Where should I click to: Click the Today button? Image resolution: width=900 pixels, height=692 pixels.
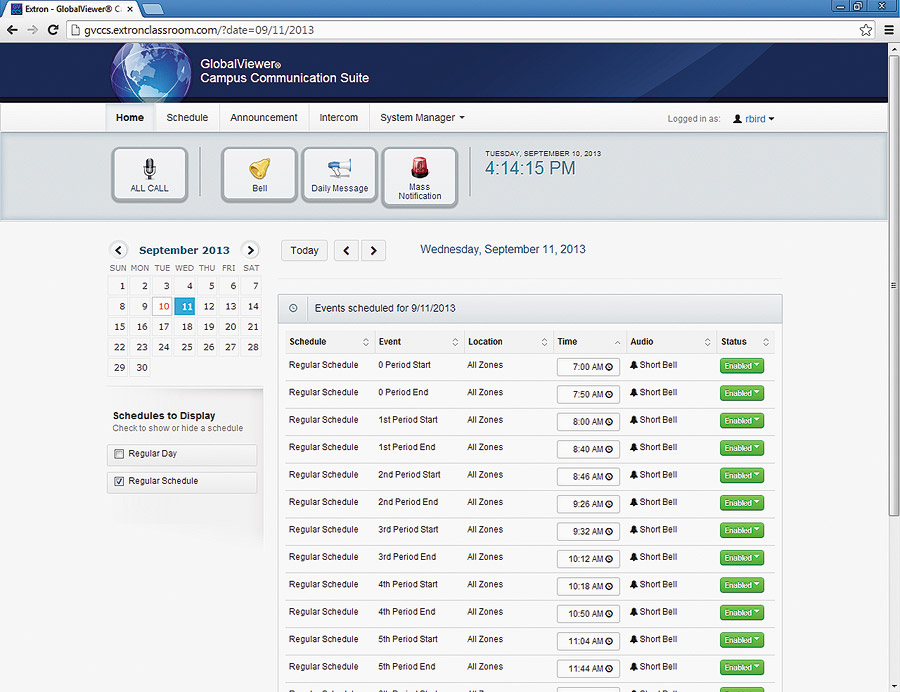tap(304, 250)
